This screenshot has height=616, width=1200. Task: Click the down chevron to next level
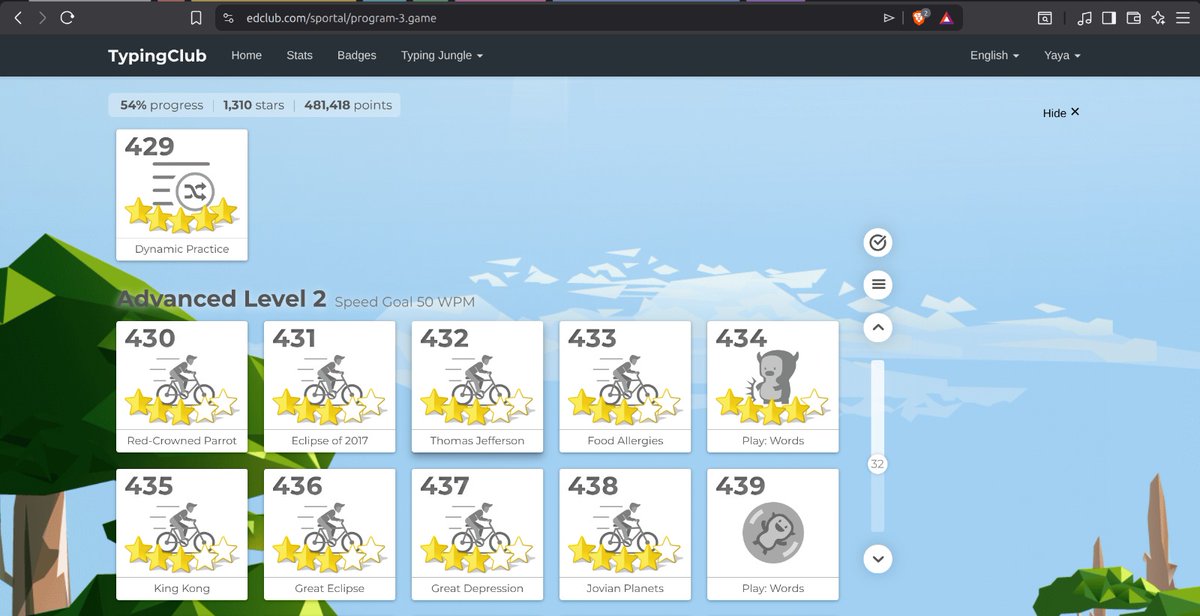point(878,558)
